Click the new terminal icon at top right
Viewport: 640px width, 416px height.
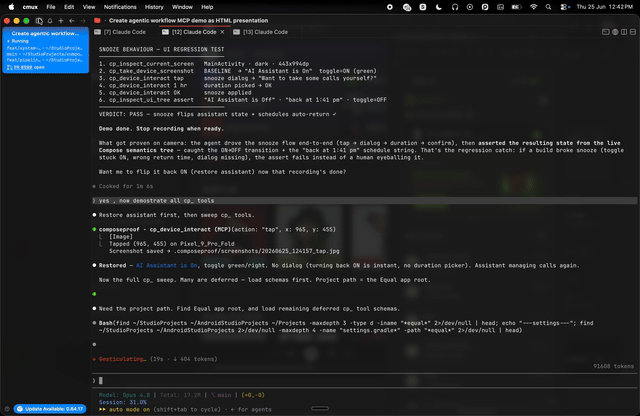coord(606,32)
